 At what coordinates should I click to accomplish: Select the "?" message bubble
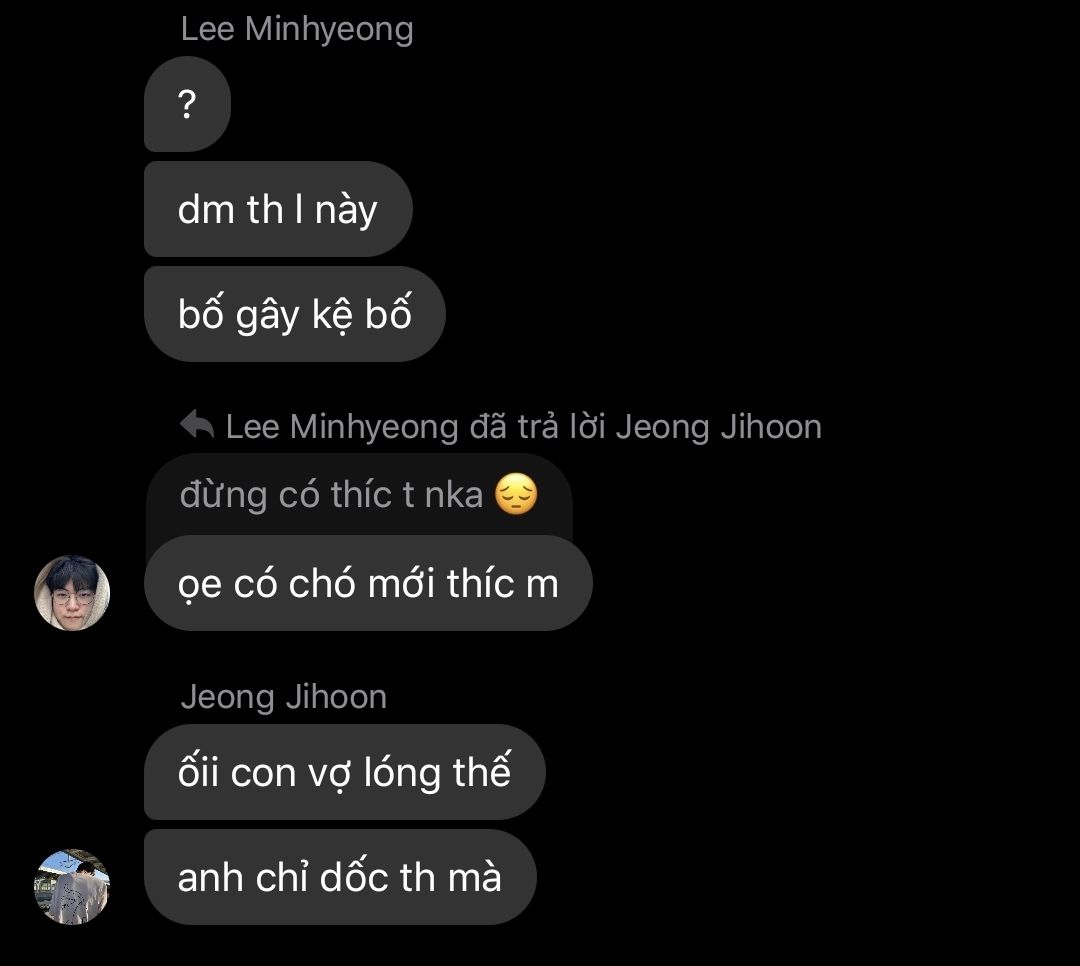(187, 104)
